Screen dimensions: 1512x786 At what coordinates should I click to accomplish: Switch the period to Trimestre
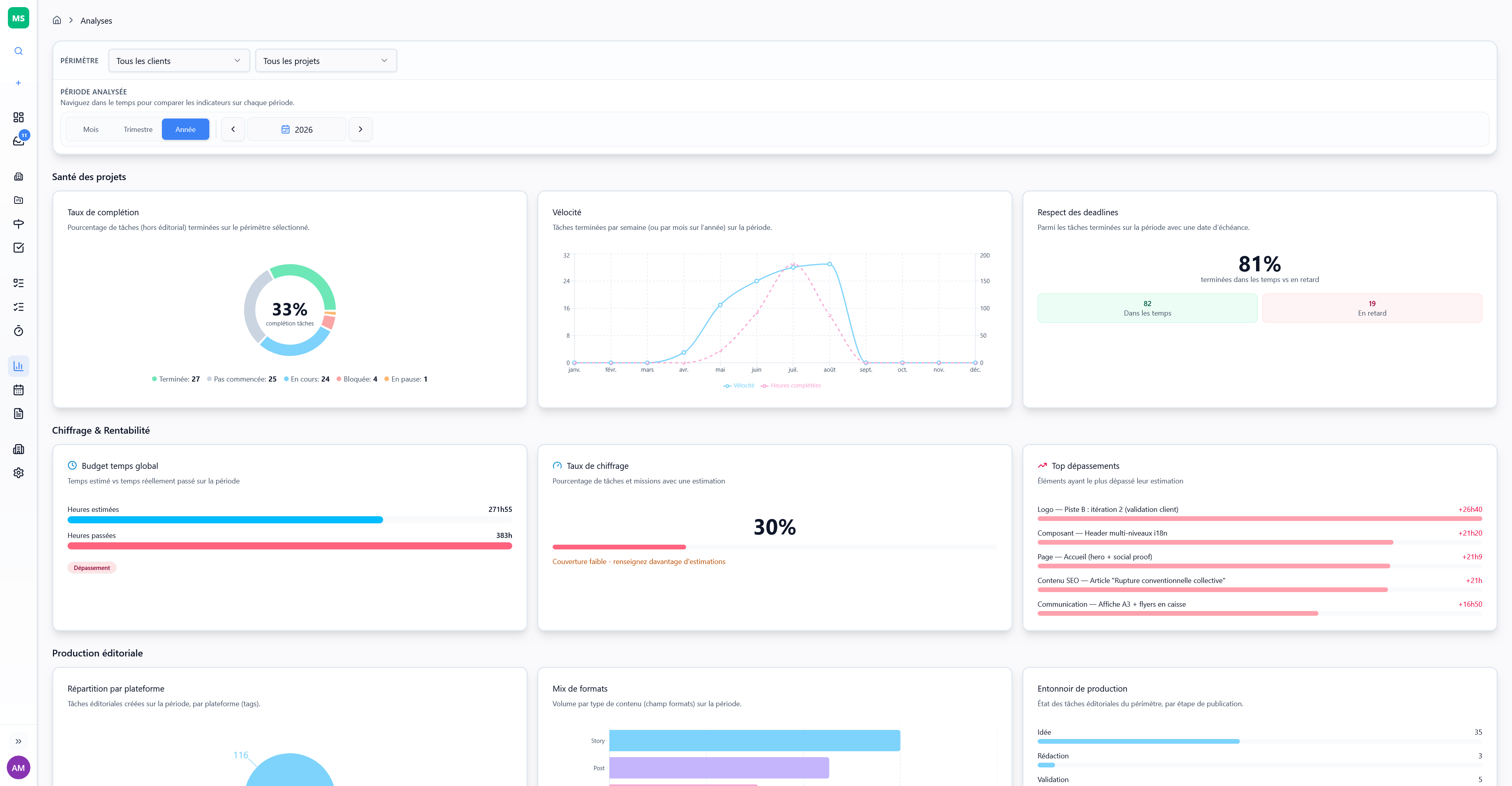tap(138, 130)
